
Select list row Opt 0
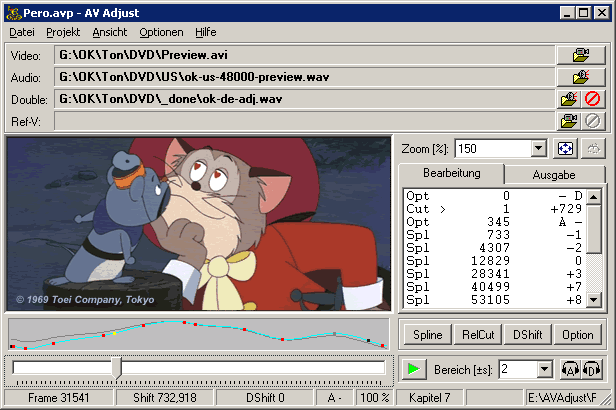(x=495, y=196)
